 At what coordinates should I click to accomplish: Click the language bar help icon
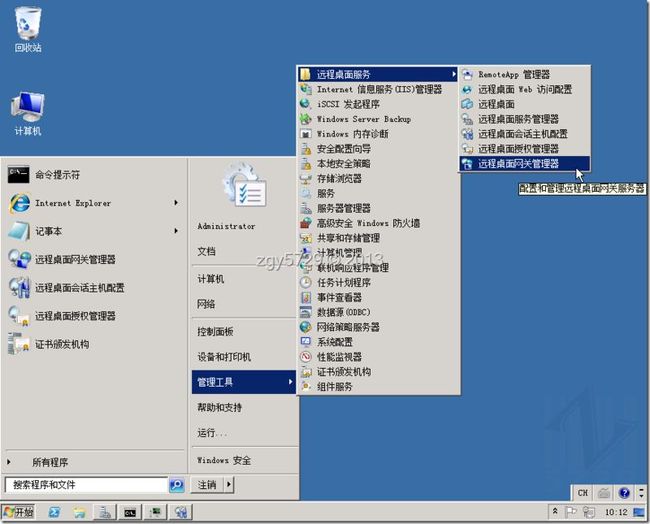click(x=624, y=493)
